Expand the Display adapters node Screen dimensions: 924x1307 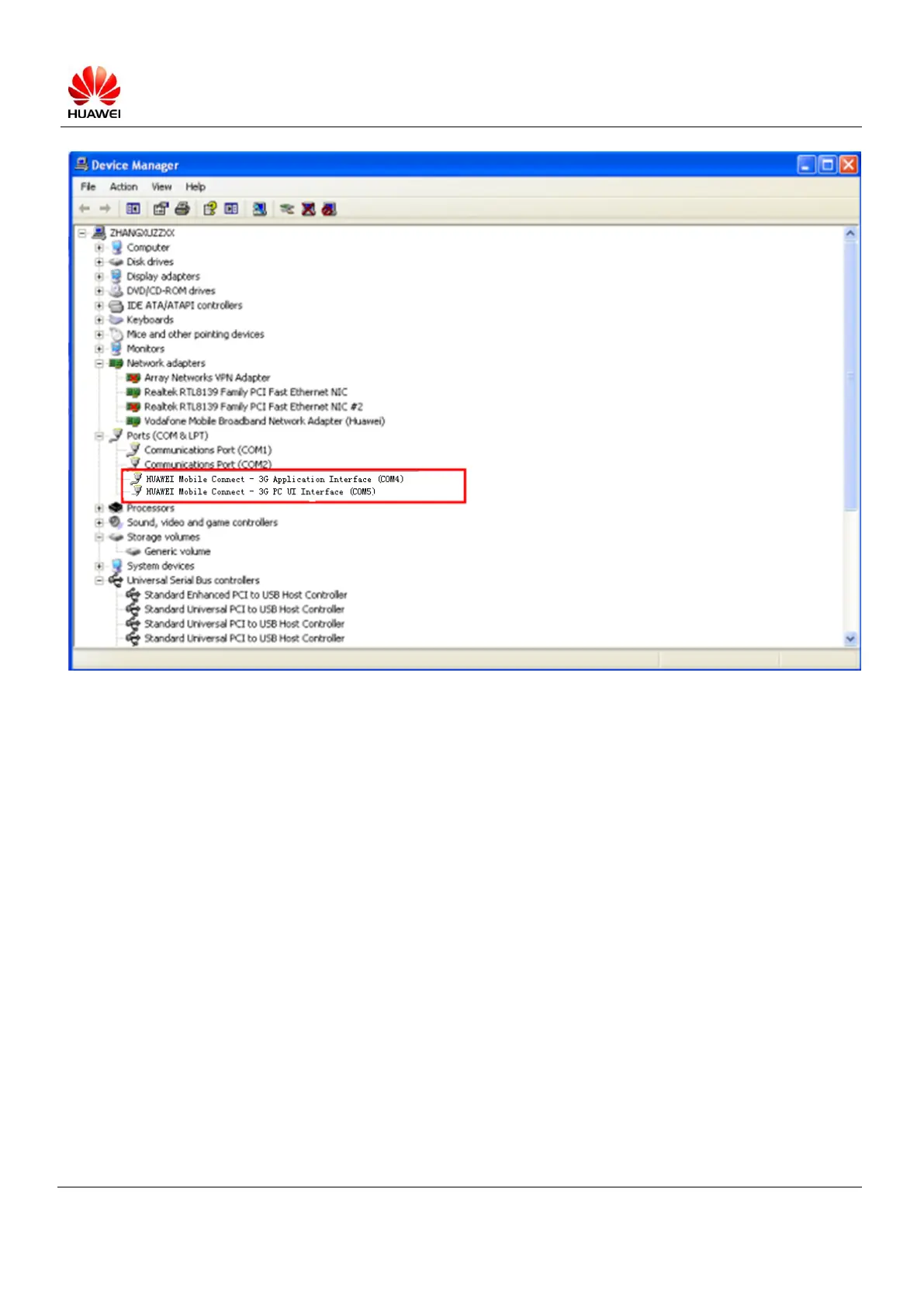click(99, 276)
